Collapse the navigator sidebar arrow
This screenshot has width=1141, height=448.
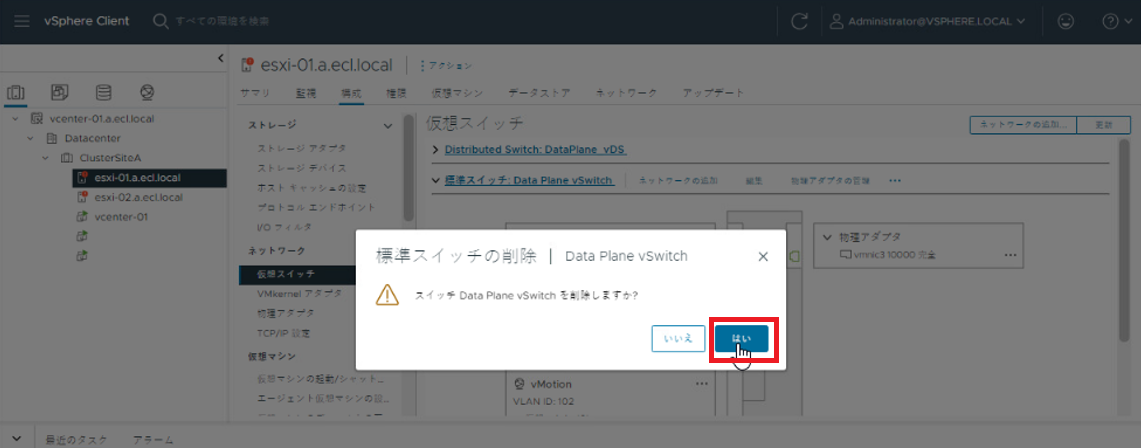pyautogui.click(x=220, y=59)
